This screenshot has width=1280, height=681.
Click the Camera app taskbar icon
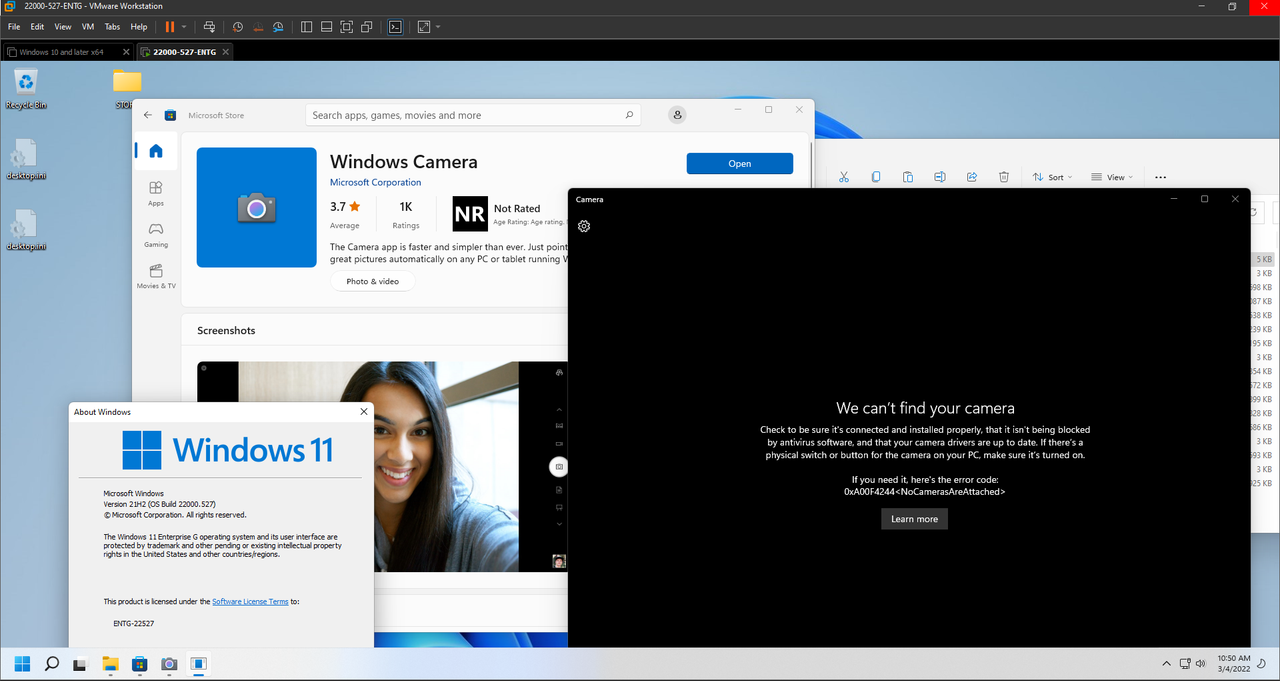tap(169, 663)
